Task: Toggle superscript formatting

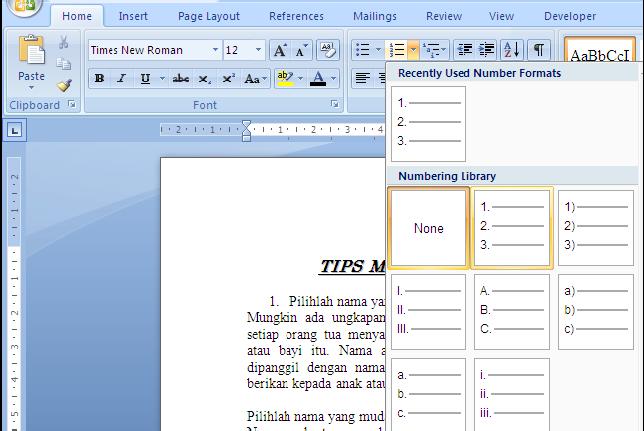Action: [x=228, y=78]
